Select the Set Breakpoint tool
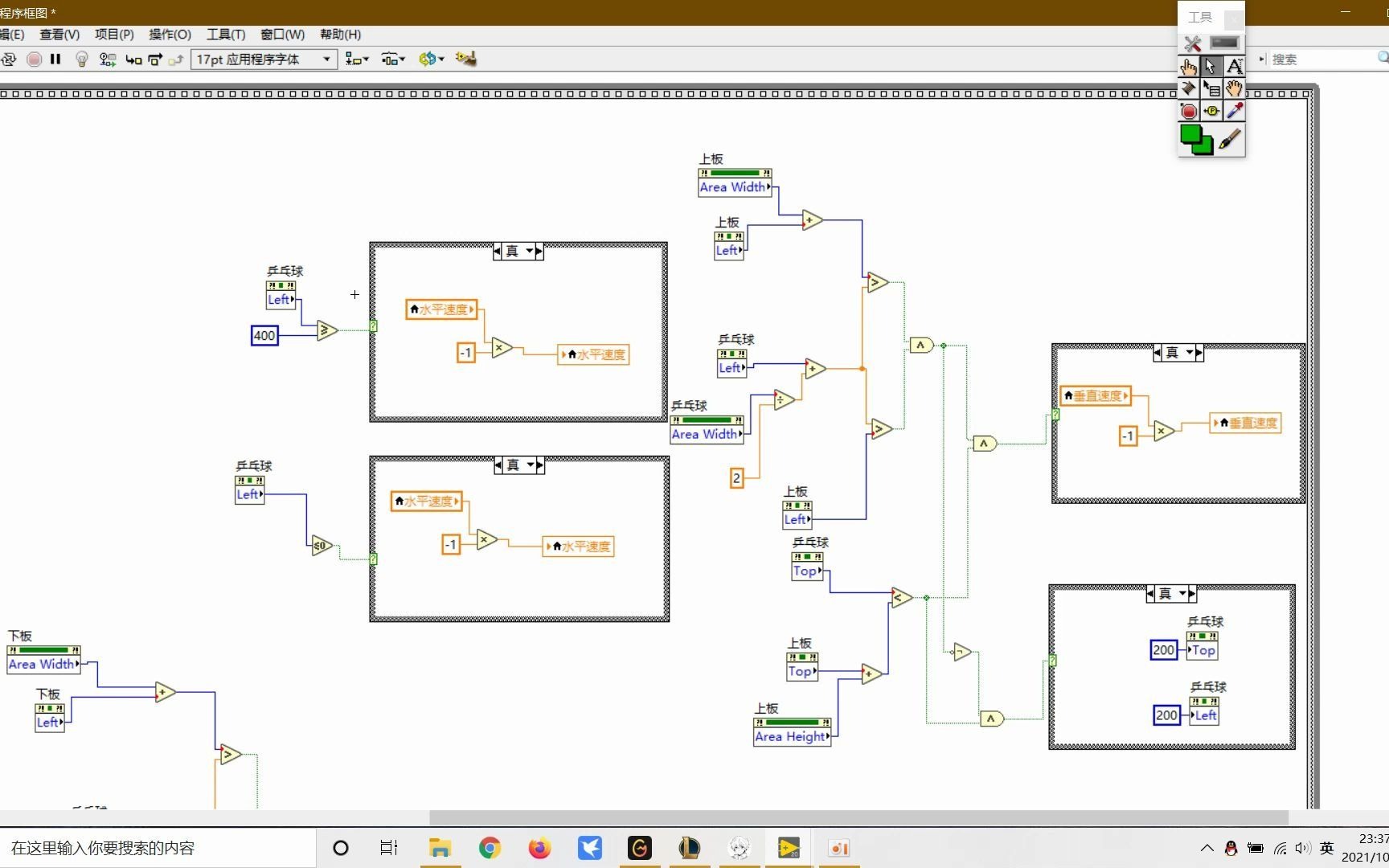 1188,111
